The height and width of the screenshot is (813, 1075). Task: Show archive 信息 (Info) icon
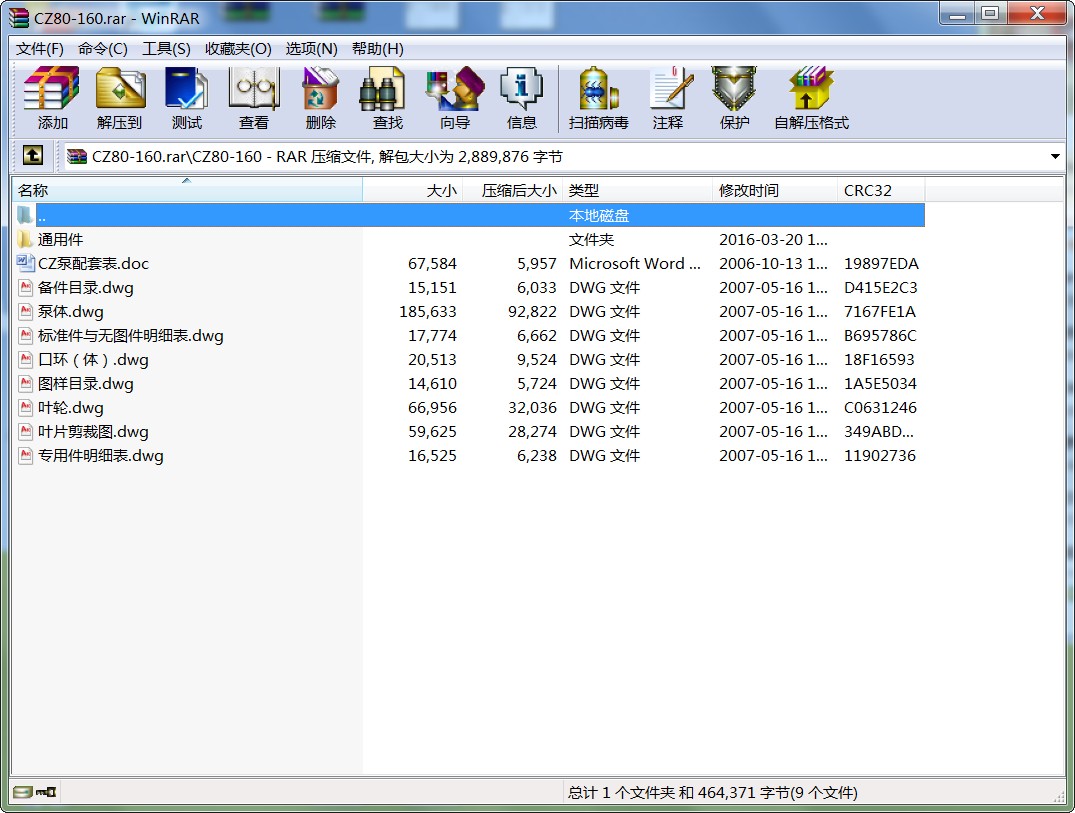coord(521,98)
